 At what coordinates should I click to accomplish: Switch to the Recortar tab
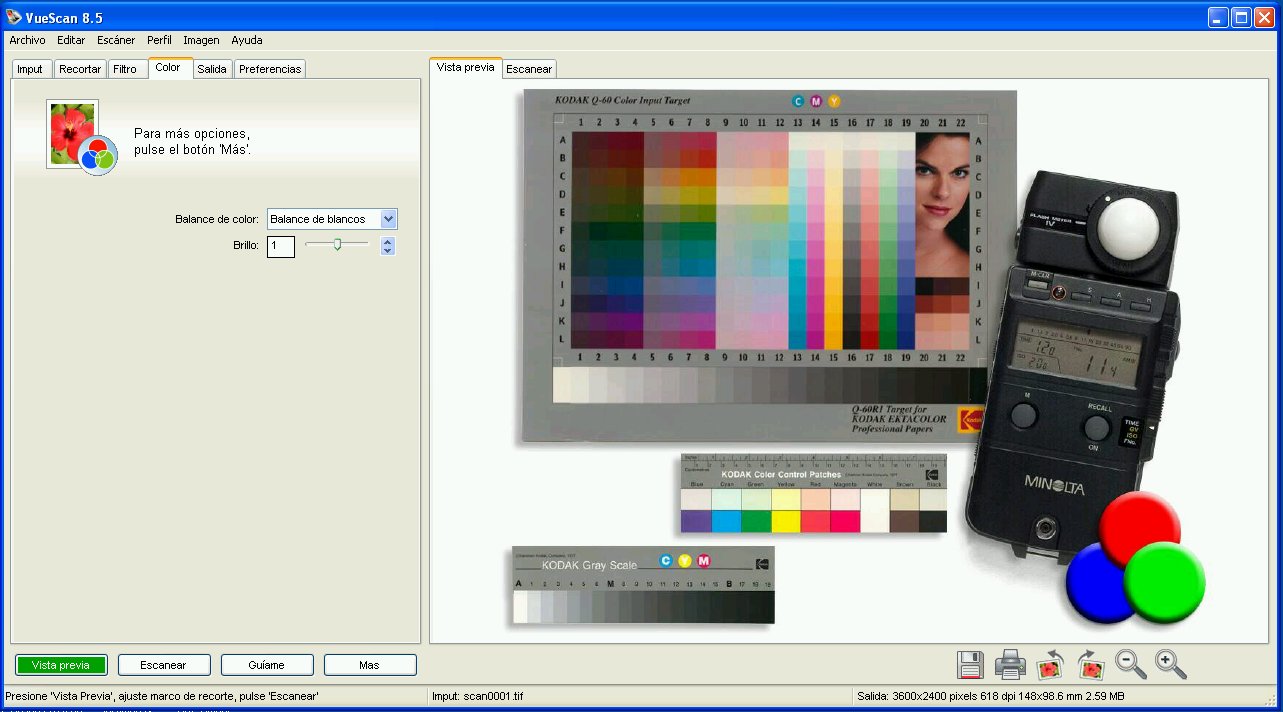pos(80,69)
